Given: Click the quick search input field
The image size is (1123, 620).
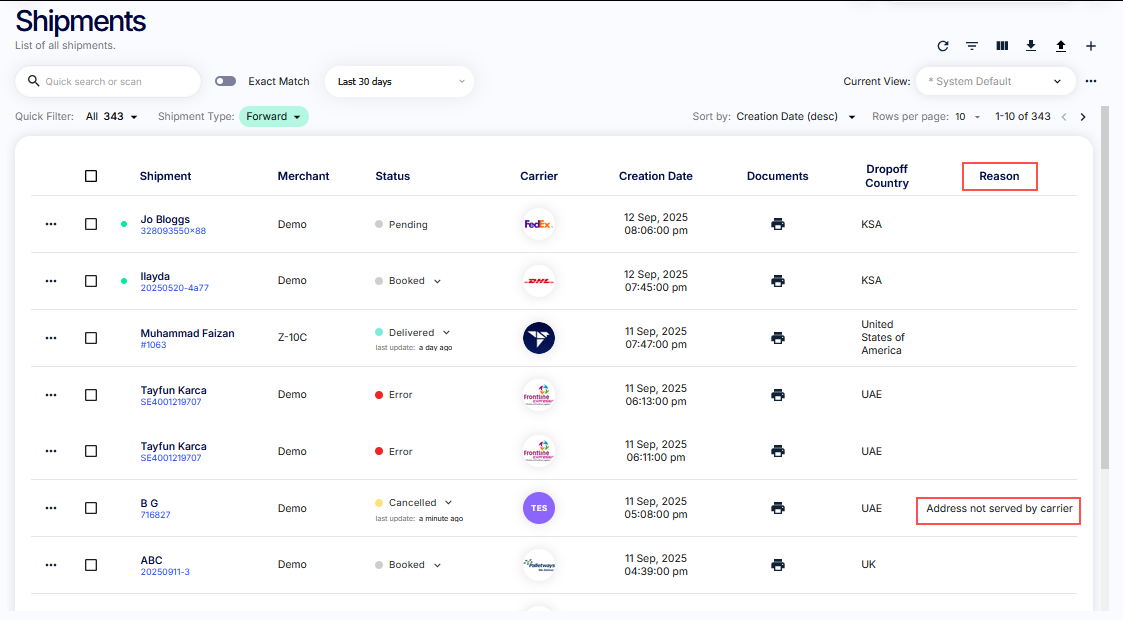Looking at the screenshot, I should point(115,81).
